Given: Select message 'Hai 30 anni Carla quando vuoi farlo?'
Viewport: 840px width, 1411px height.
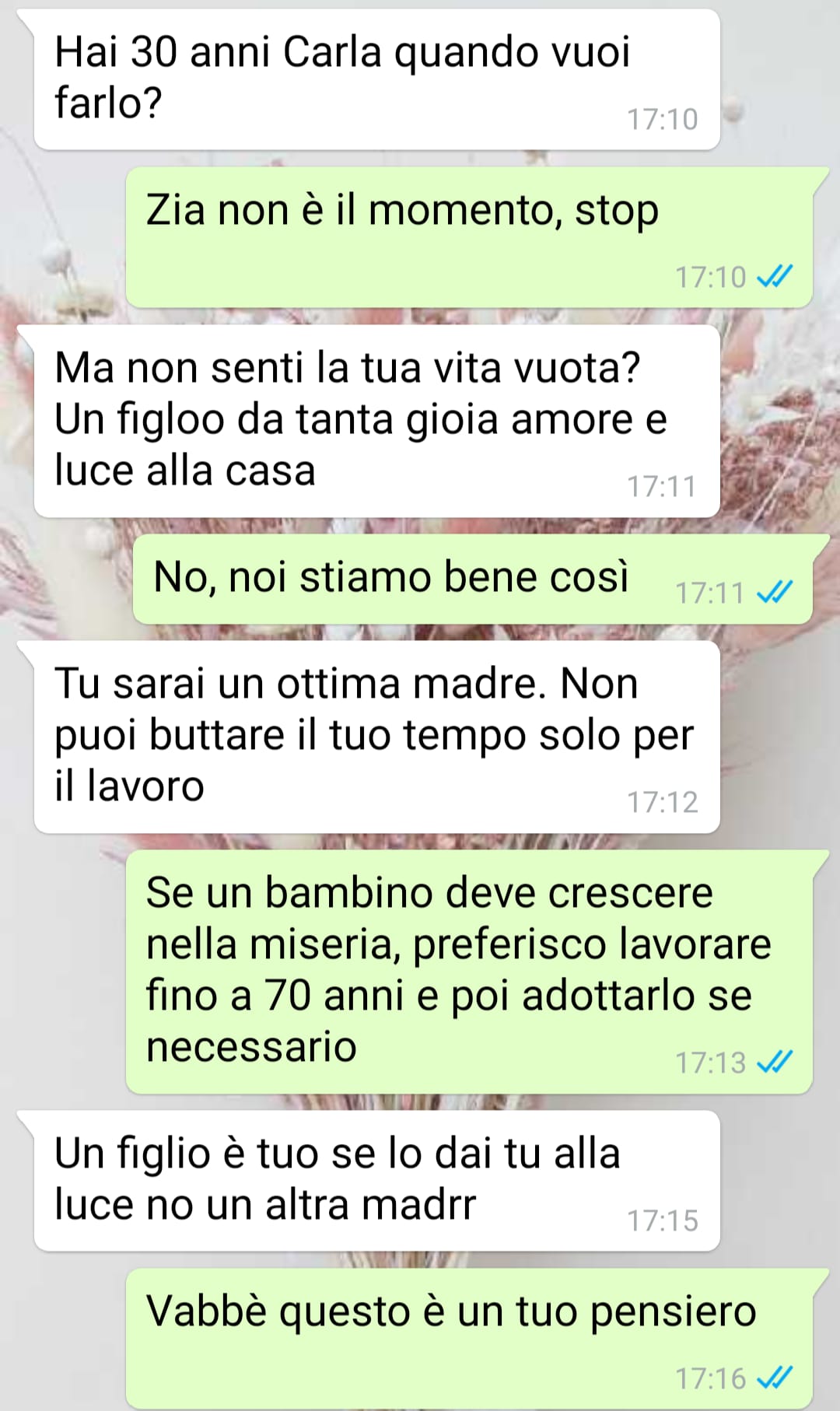Looking at the screenshot, I should [376, 79].
